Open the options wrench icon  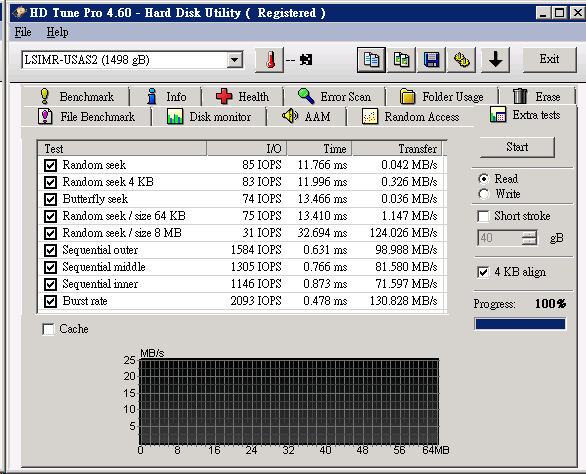[462, 60]
